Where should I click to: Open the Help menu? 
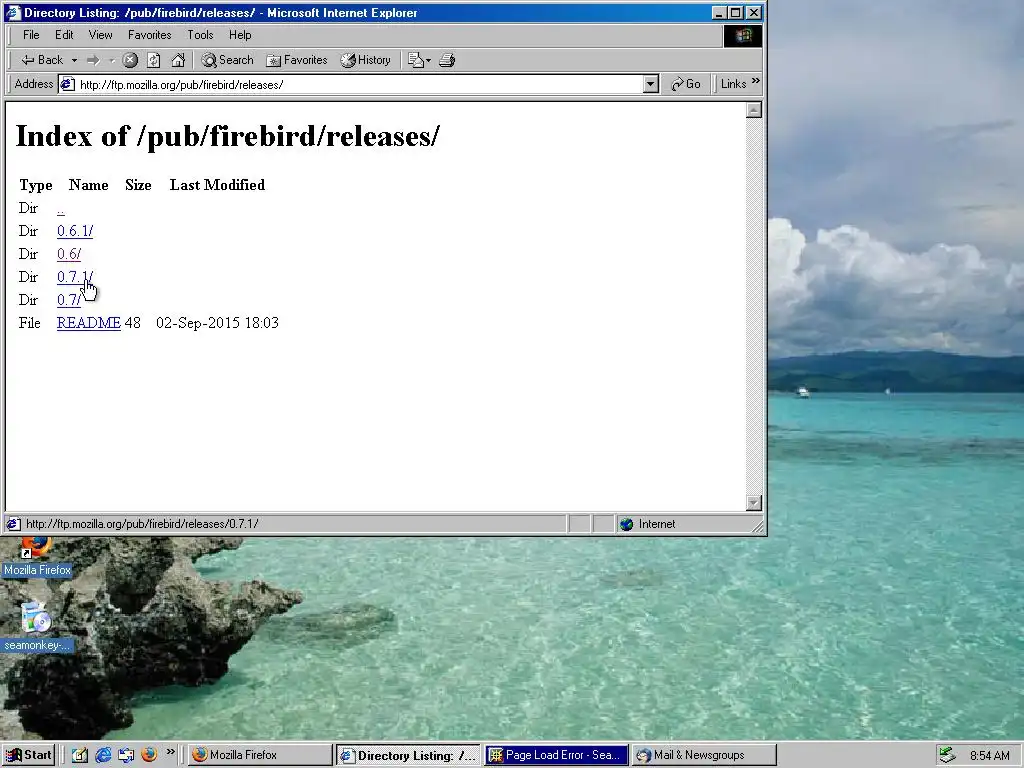click(x=240, y=35)
